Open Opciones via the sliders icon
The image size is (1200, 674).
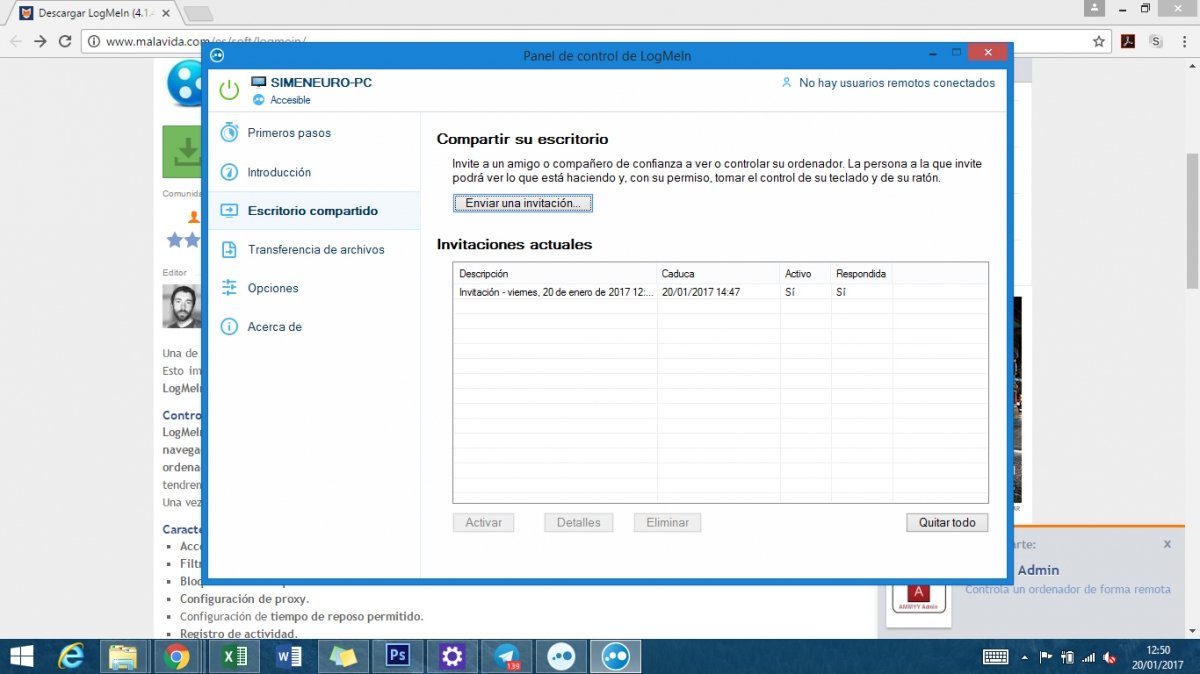tap(229, 288)
